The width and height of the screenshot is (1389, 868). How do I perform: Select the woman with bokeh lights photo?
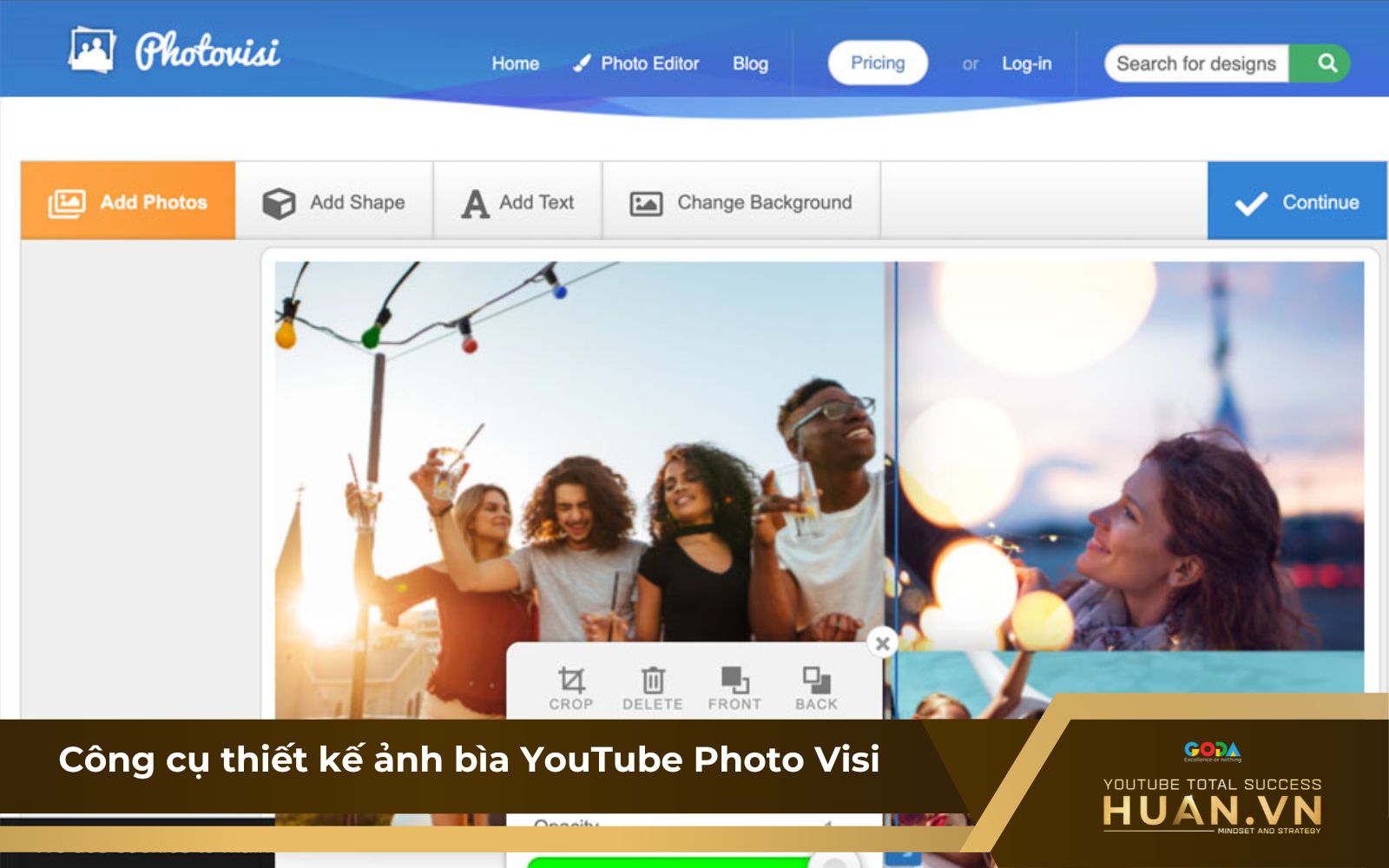click(x=1130, y=456)
